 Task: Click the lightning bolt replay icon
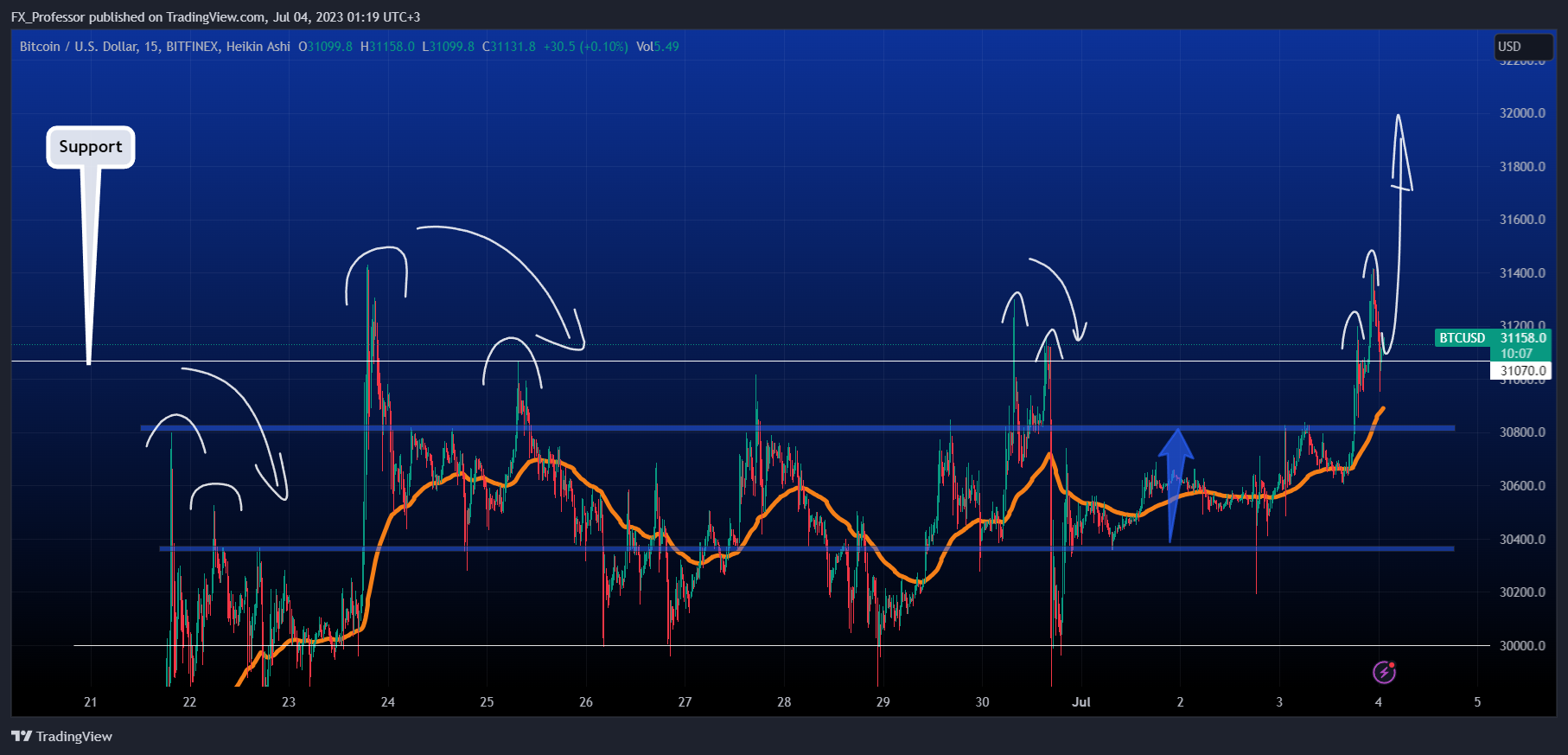tap(1384, 672)
